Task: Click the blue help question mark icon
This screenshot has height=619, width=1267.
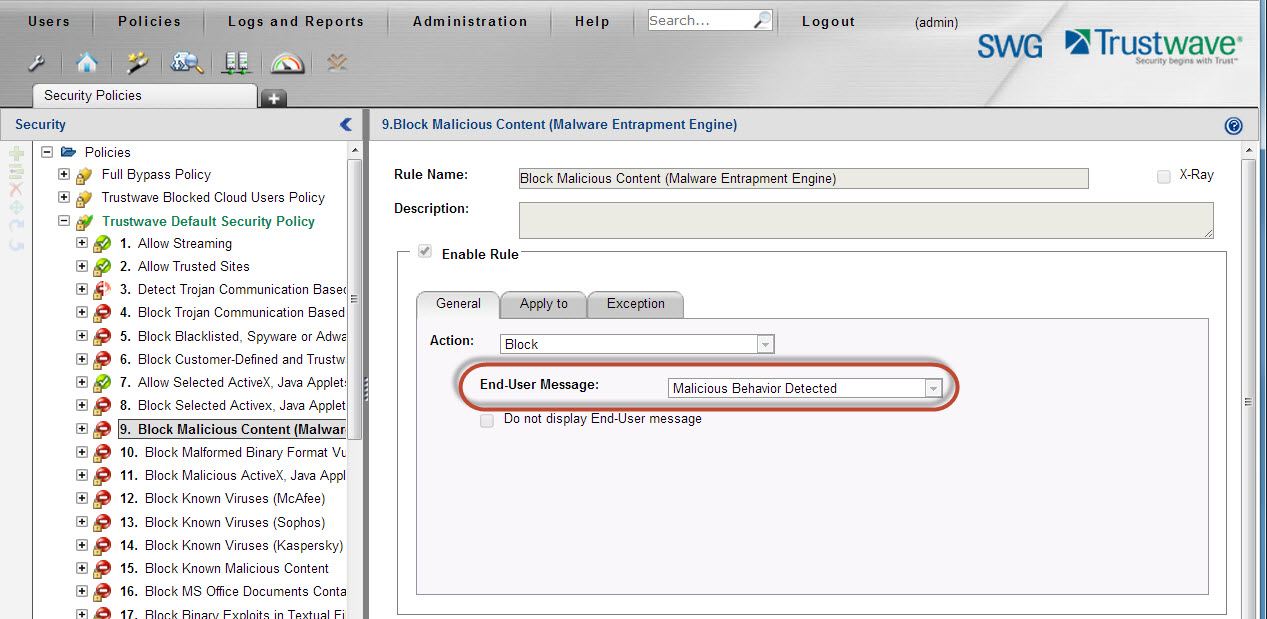Action: point(1233,126)
